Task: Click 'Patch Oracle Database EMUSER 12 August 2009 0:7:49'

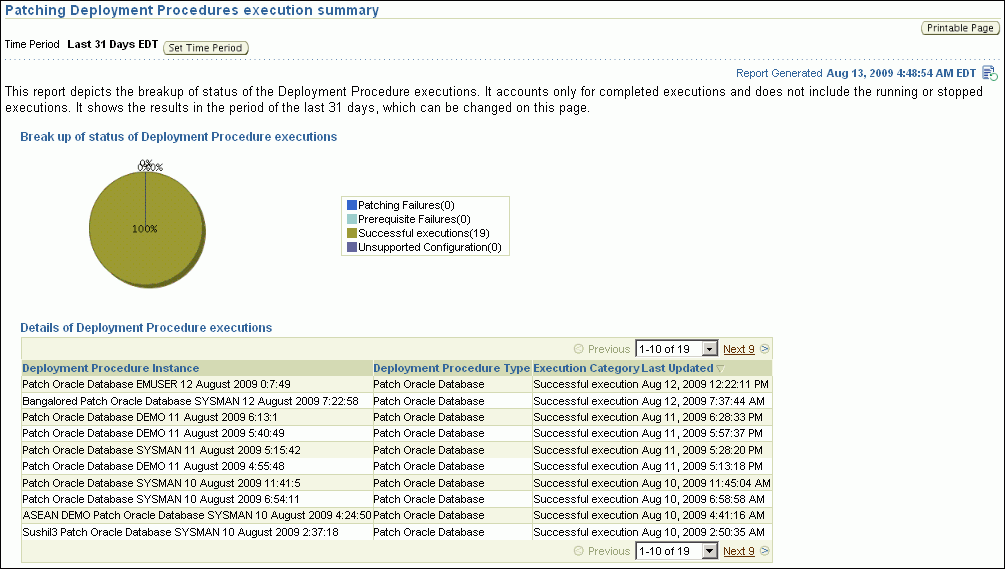Action: (156, 384)
